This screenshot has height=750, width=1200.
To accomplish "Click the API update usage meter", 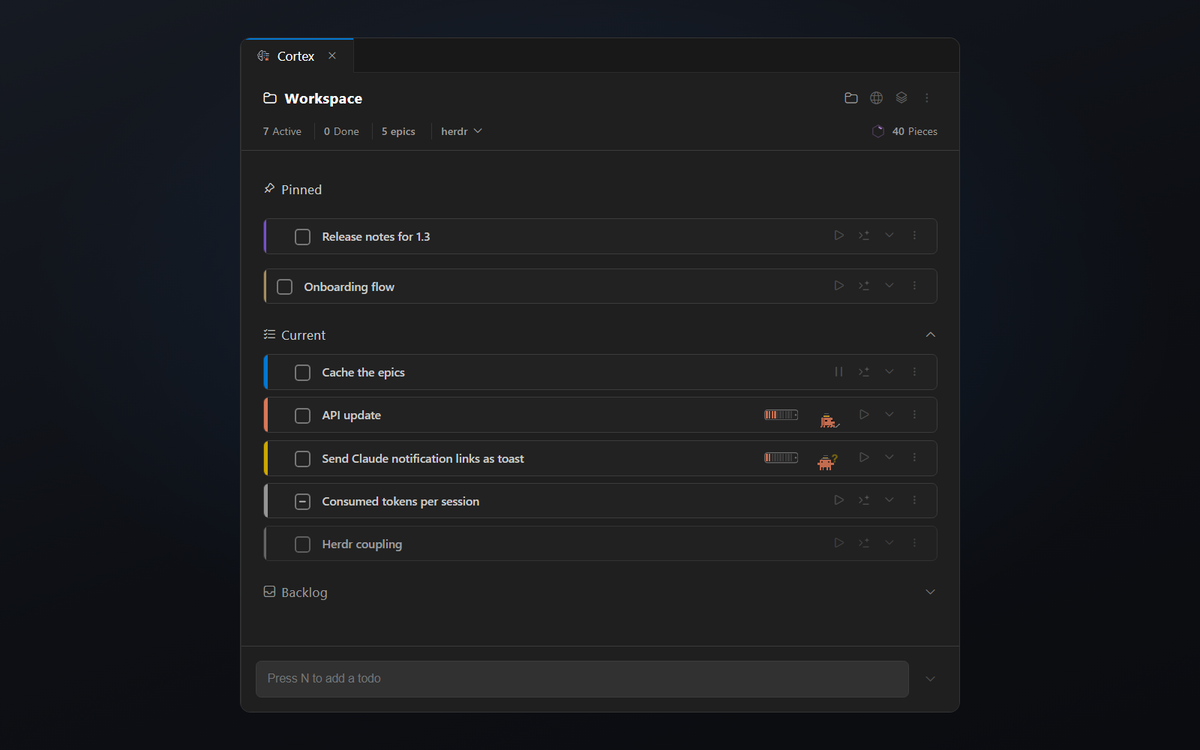I will coord(781,414).
